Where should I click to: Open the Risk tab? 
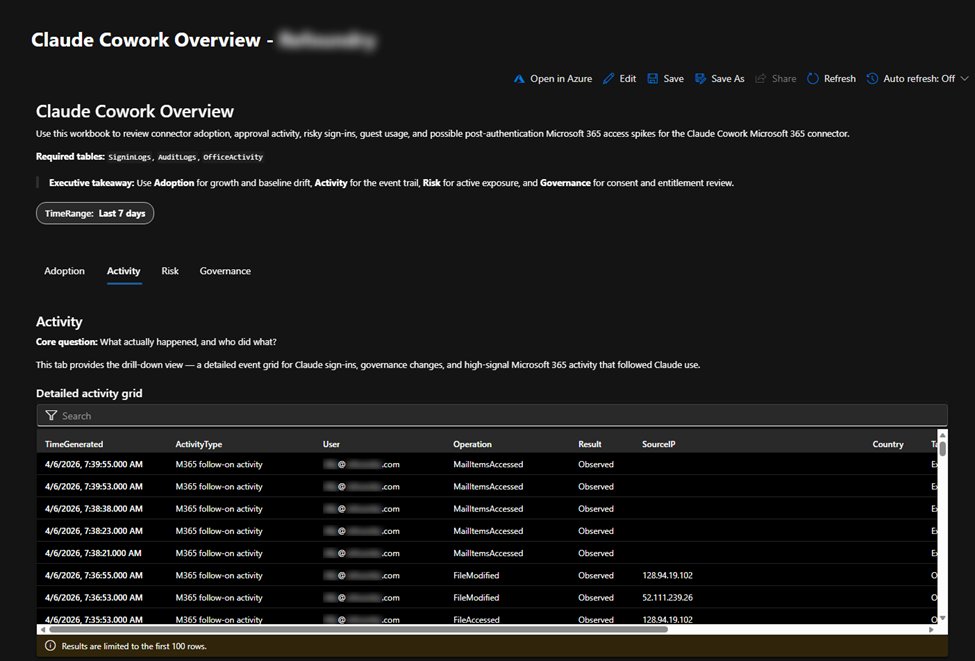(170, 271)
